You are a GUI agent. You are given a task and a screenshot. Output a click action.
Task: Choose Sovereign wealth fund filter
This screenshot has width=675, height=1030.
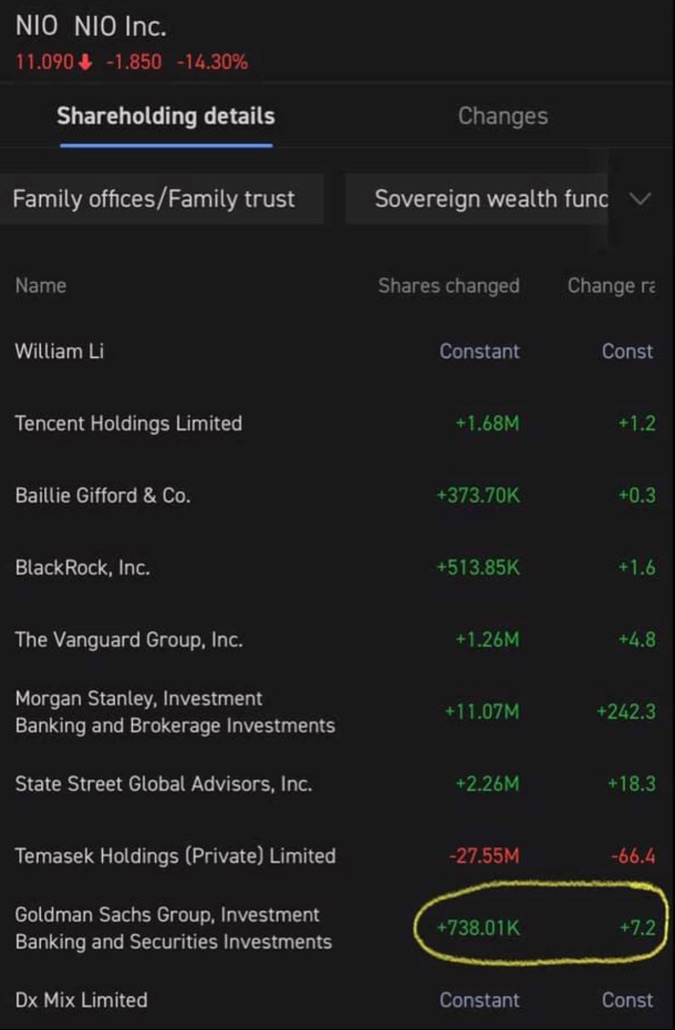coord(477,199)
